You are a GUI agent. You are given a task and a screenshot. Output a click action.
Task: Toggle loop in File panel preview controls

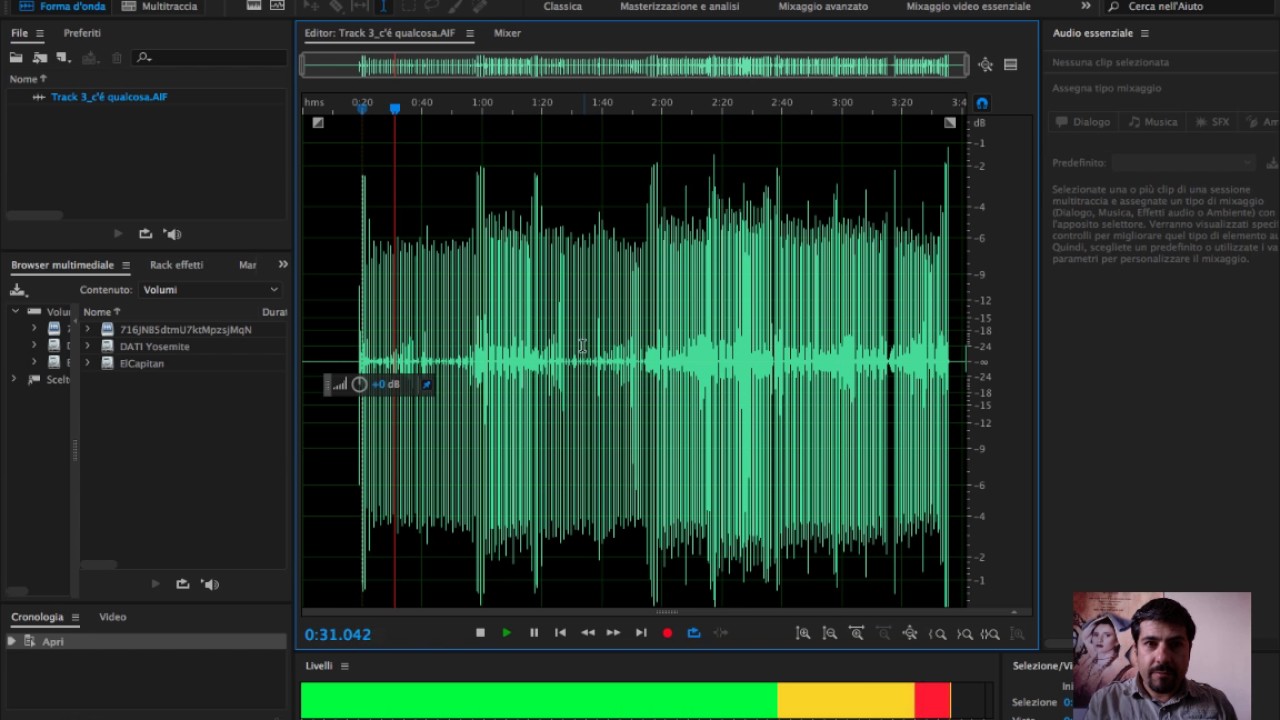point(145,234)
